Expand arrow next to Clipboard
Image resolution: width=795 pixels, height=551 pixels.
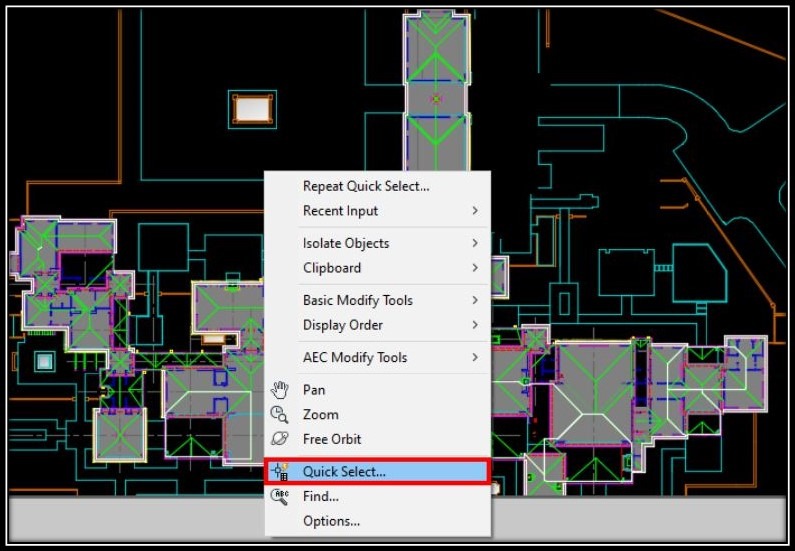475,268
